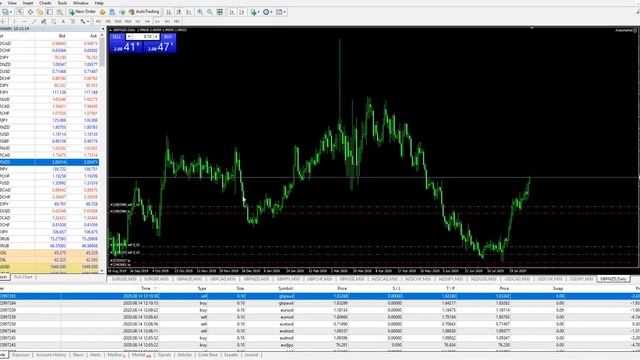Click the New Order button
640x360 pixels.
click(x=82, y=12)
